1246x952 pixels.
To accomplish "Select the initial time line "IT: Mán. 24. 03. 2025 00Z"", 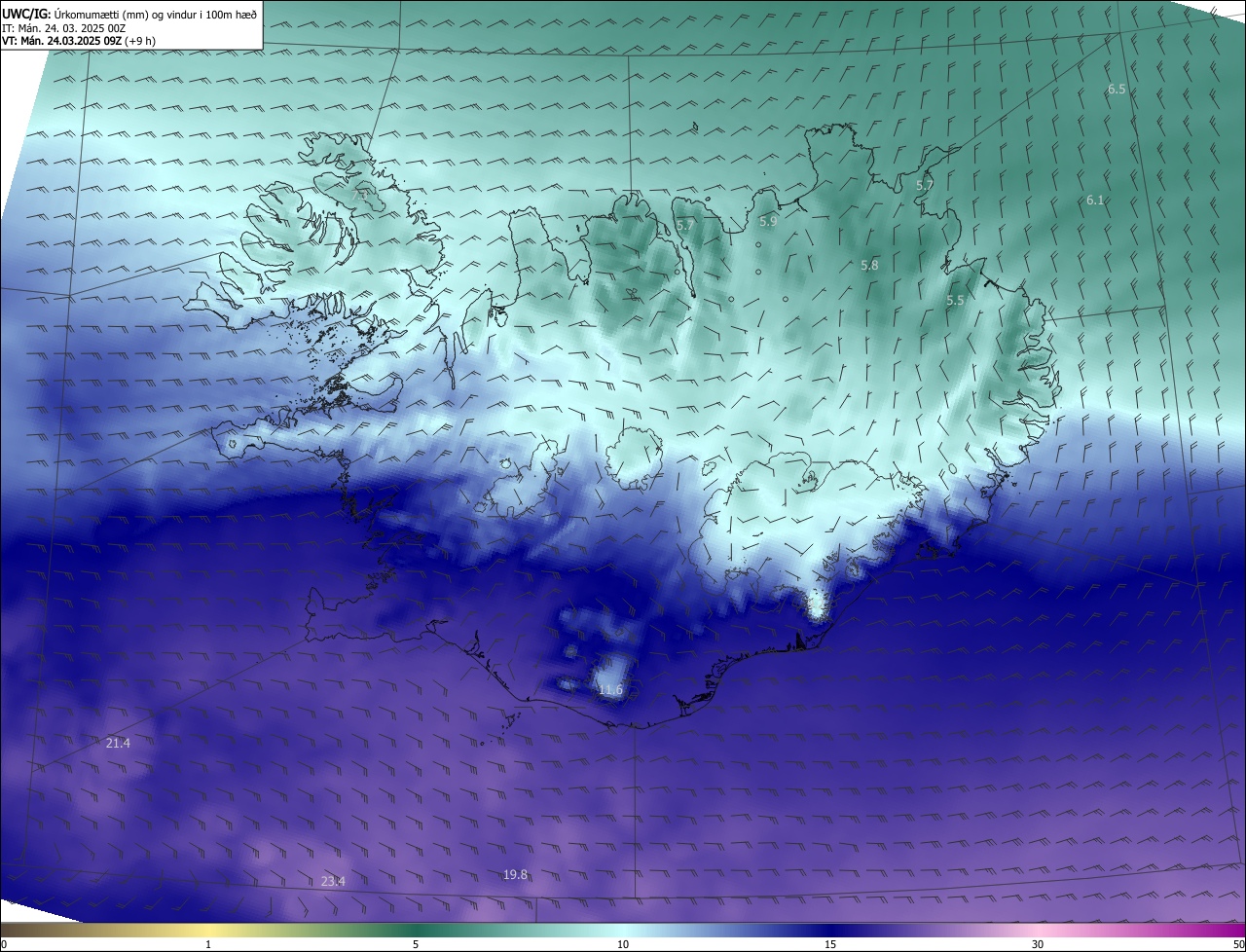I will pos(63,28).
